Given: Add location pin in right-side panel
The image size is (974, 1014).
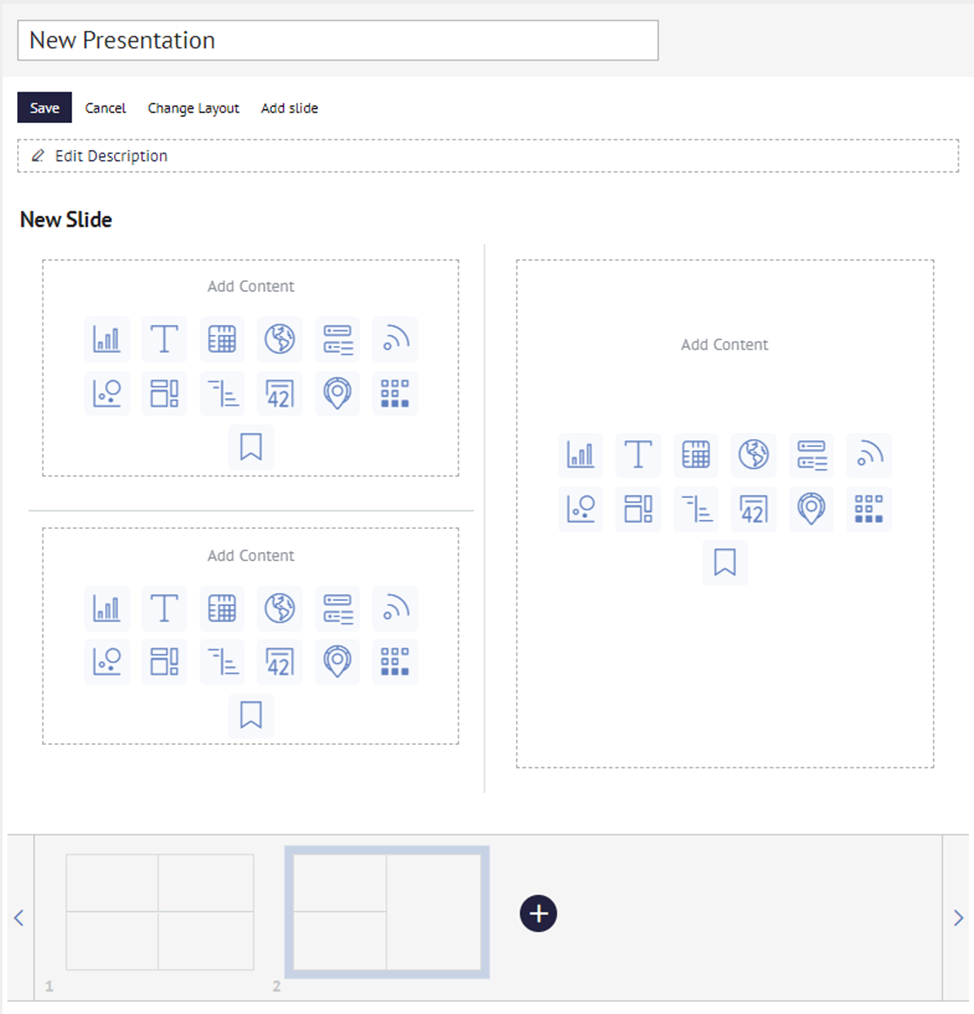Looking at the screenshot, I should (812, 509).
